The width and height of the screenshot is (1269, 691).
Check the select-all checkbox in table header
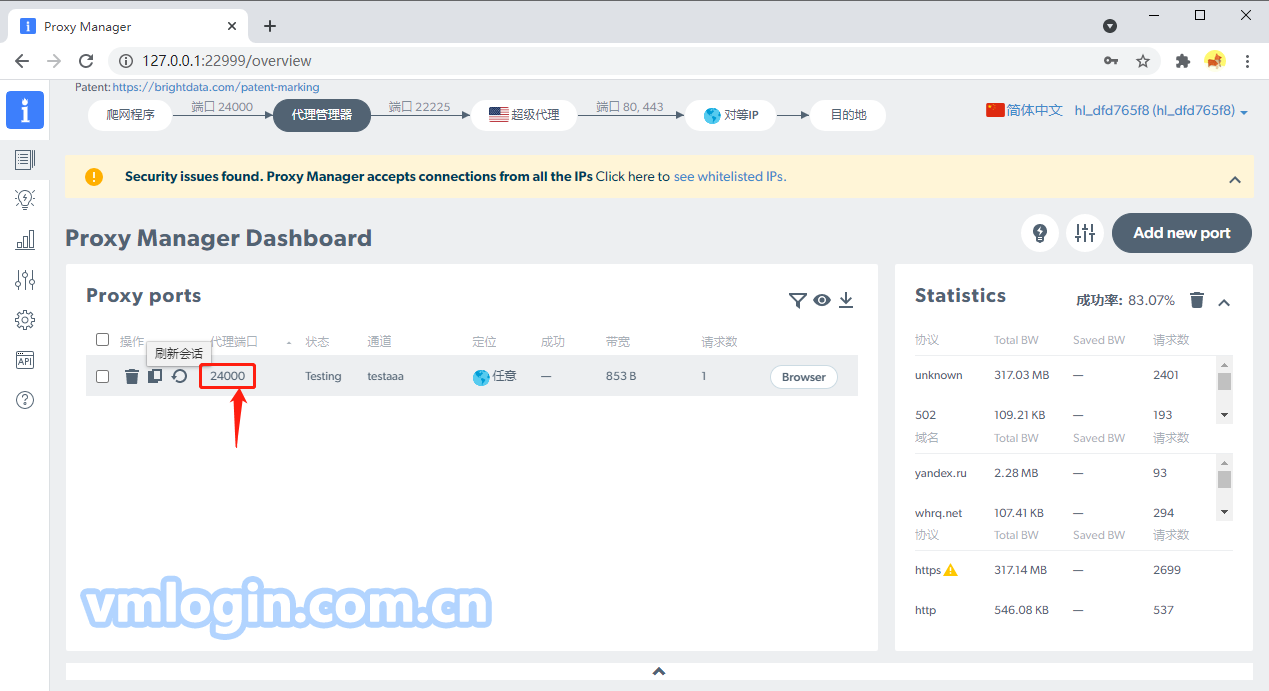102,340
